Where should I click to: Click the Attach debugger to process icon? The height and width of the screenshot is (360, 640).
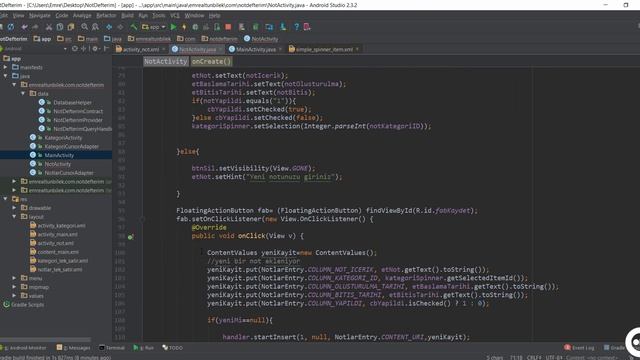(217, 27)
